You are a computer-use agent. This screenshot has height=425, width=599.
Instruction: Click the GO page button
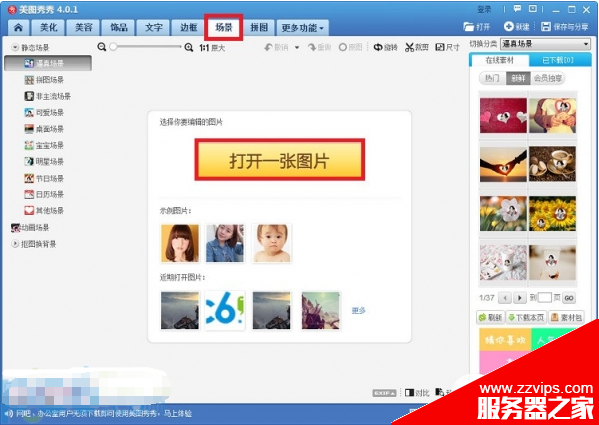(569, 298)
